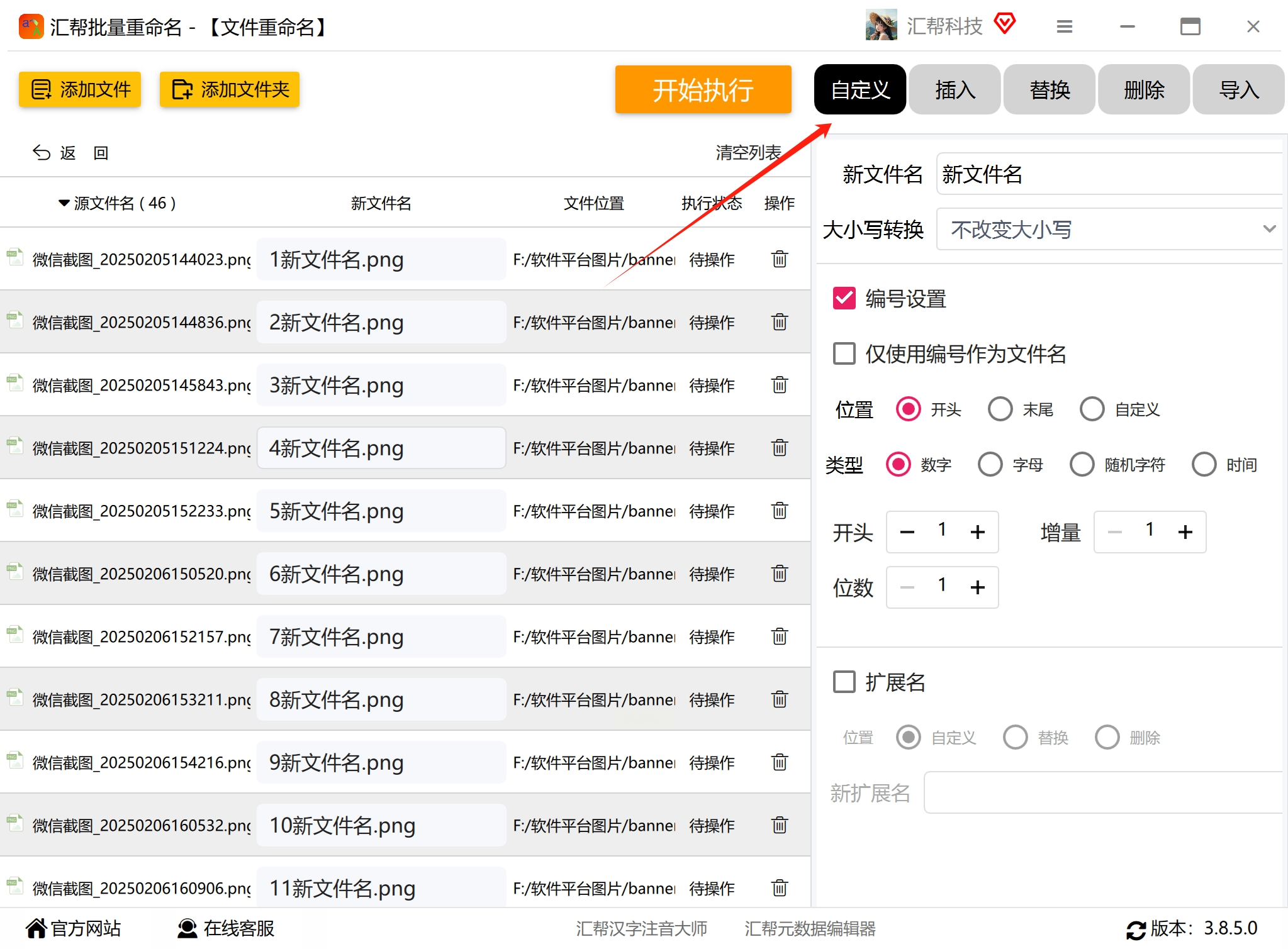Select 末尾 position radio button
The height and width of the screenshot is (949, 1288).
[1000, 409]
